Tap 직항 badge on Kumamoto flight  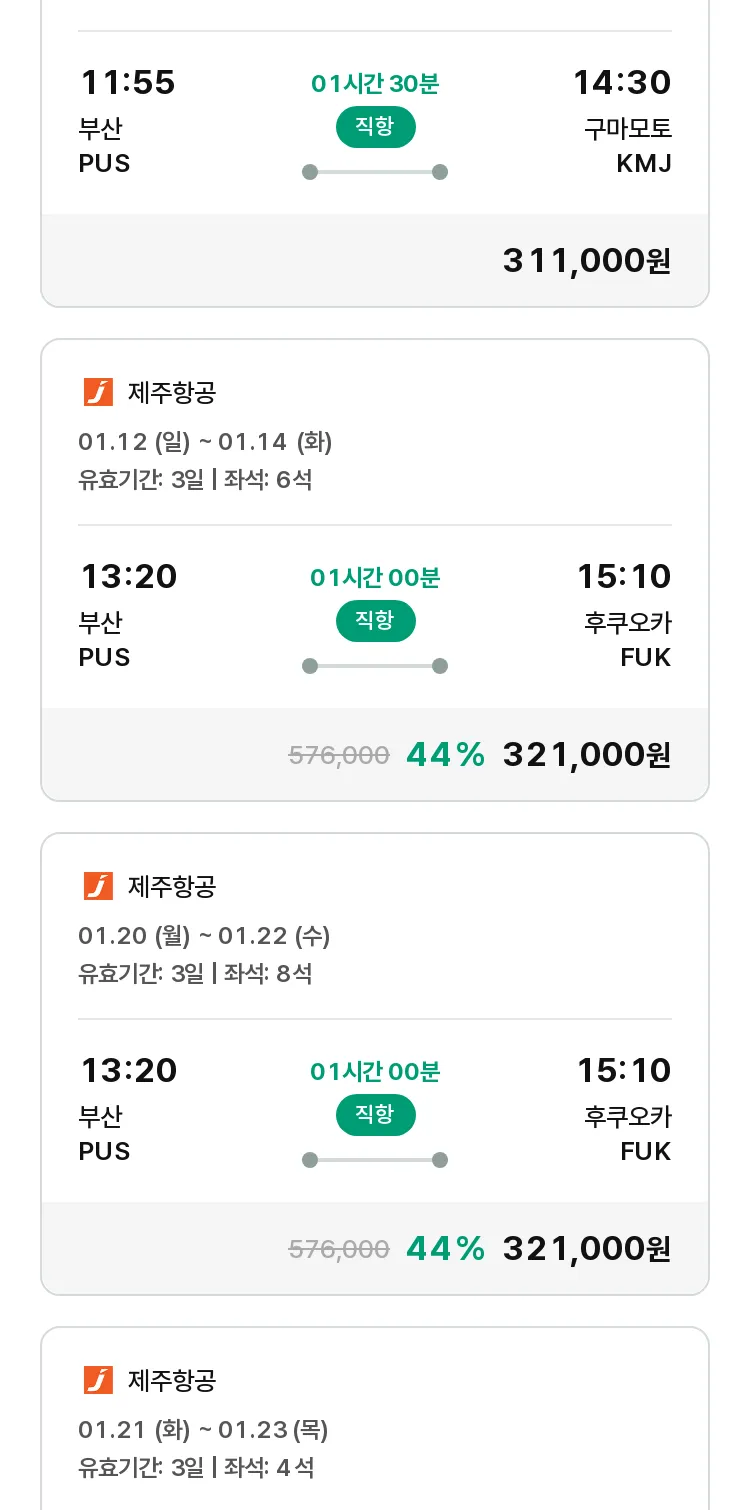tap(375, 127)
